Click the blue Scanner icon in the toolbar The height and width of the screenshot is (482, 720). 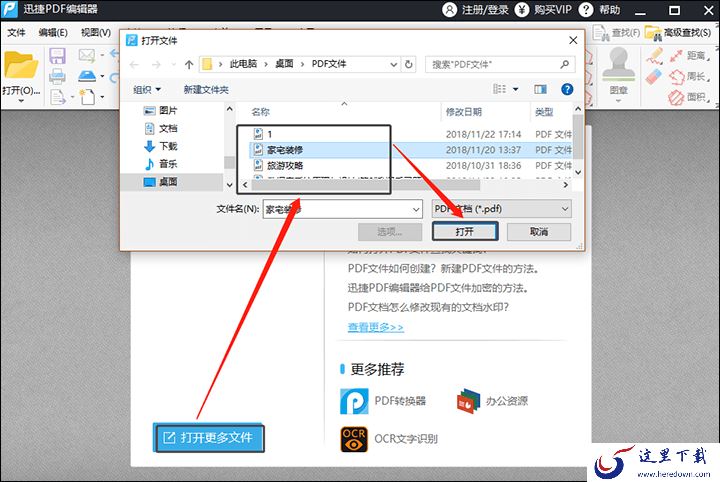click(x=87, y=76)
